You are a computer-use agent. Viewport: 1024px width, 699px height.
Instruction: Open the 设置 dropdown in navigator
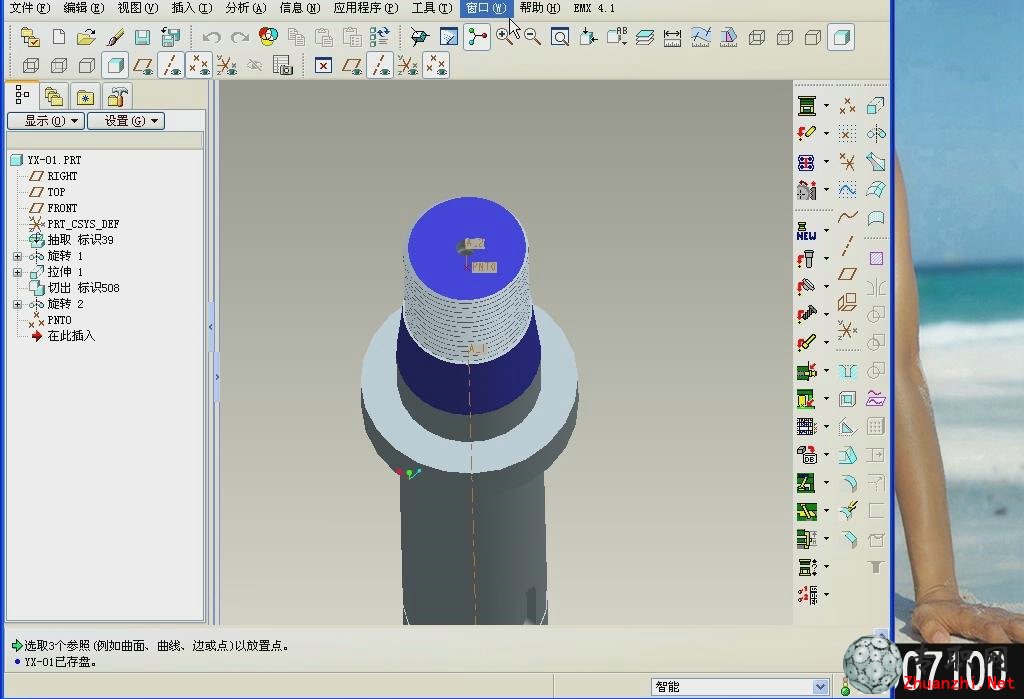(x=126, y=121)
